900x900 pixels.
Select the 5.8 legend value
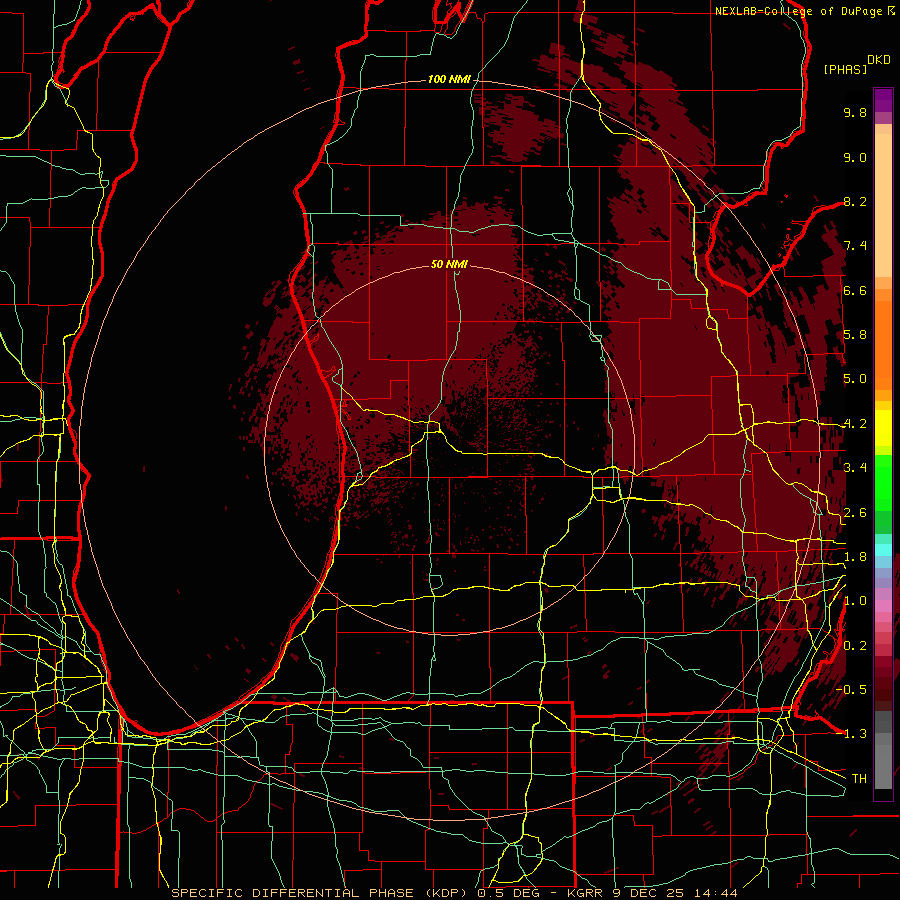[x=855, y=335]
